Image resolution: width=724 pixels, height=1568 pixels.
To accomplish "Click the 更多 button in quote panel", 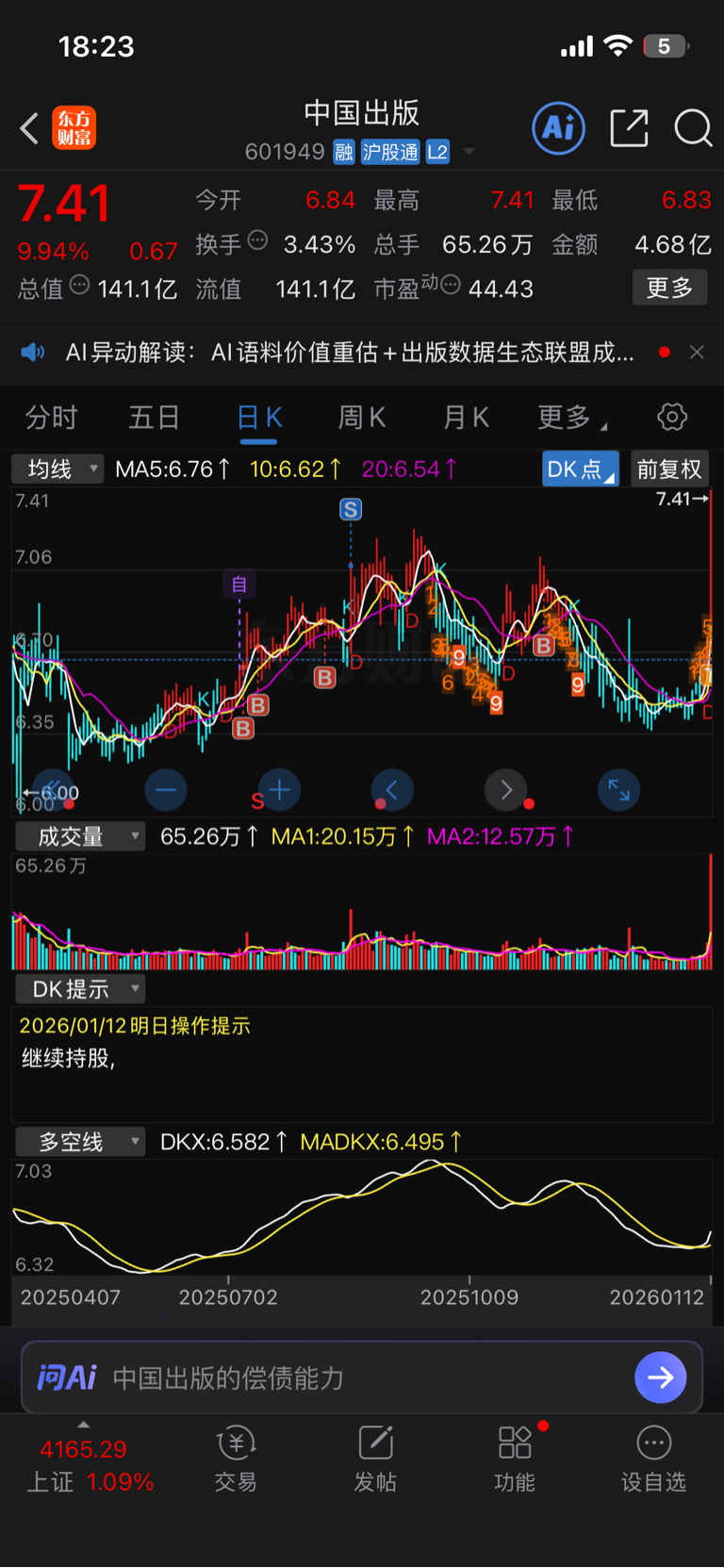I will click(x=669, y=288).
